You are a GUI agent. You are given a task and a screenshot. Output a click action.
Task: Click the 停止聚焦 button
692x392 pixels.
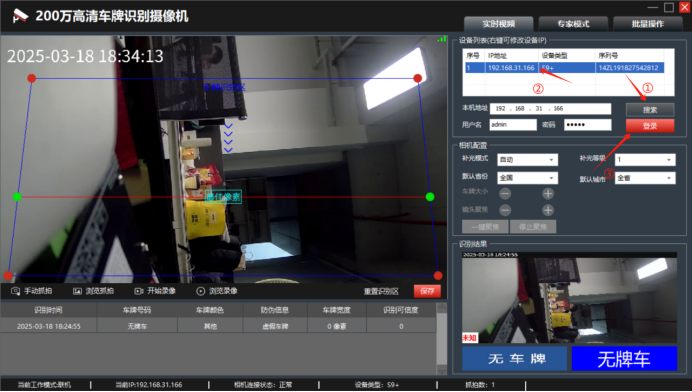(533, 227)
